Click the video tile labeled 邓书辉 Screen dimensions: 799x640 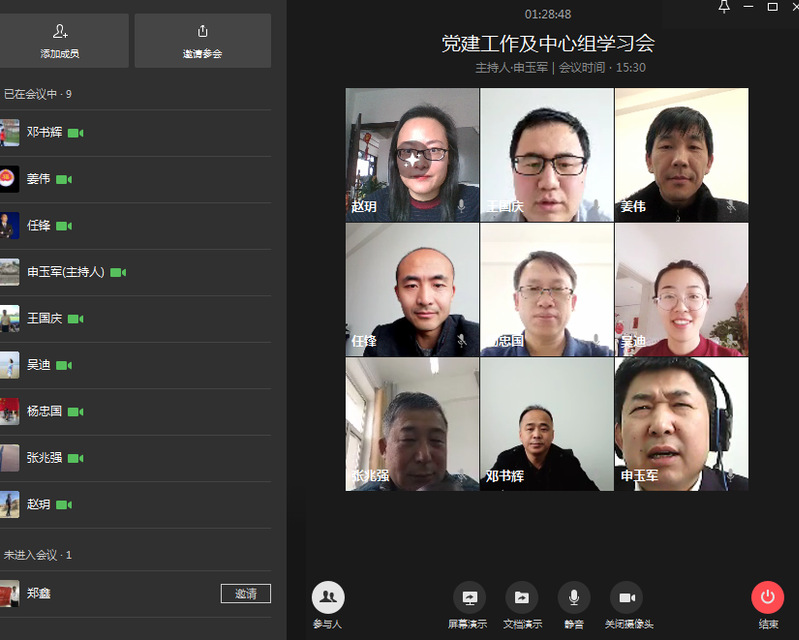pos(546,424)
